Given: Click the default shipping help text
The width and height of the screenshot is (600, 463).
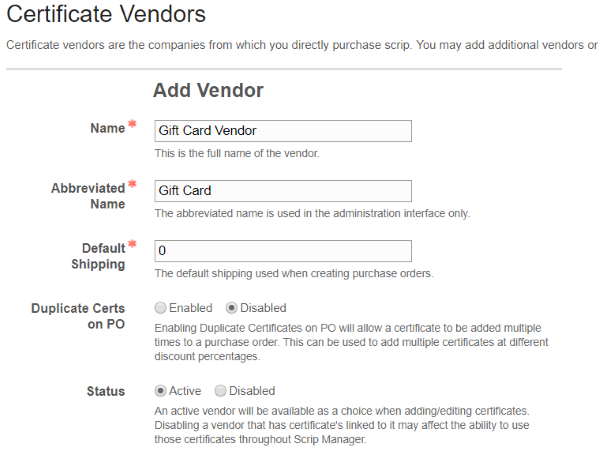Looking at the screenshot, I should point(294,273).
